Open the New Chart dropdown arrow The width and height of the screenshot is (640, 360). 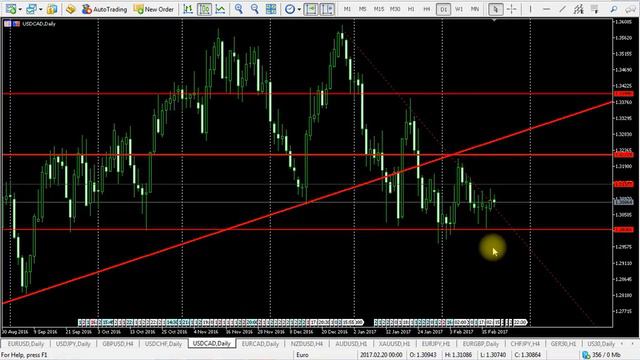pos(20,9)
